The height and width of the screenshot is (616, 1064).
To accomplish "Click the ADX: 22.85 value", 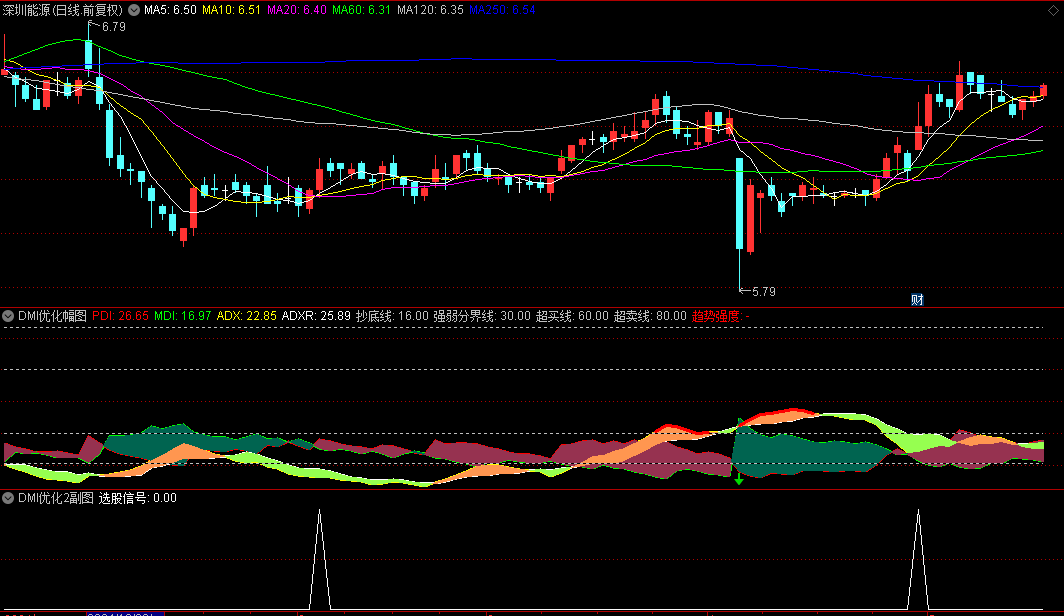I will pos(246,316).
